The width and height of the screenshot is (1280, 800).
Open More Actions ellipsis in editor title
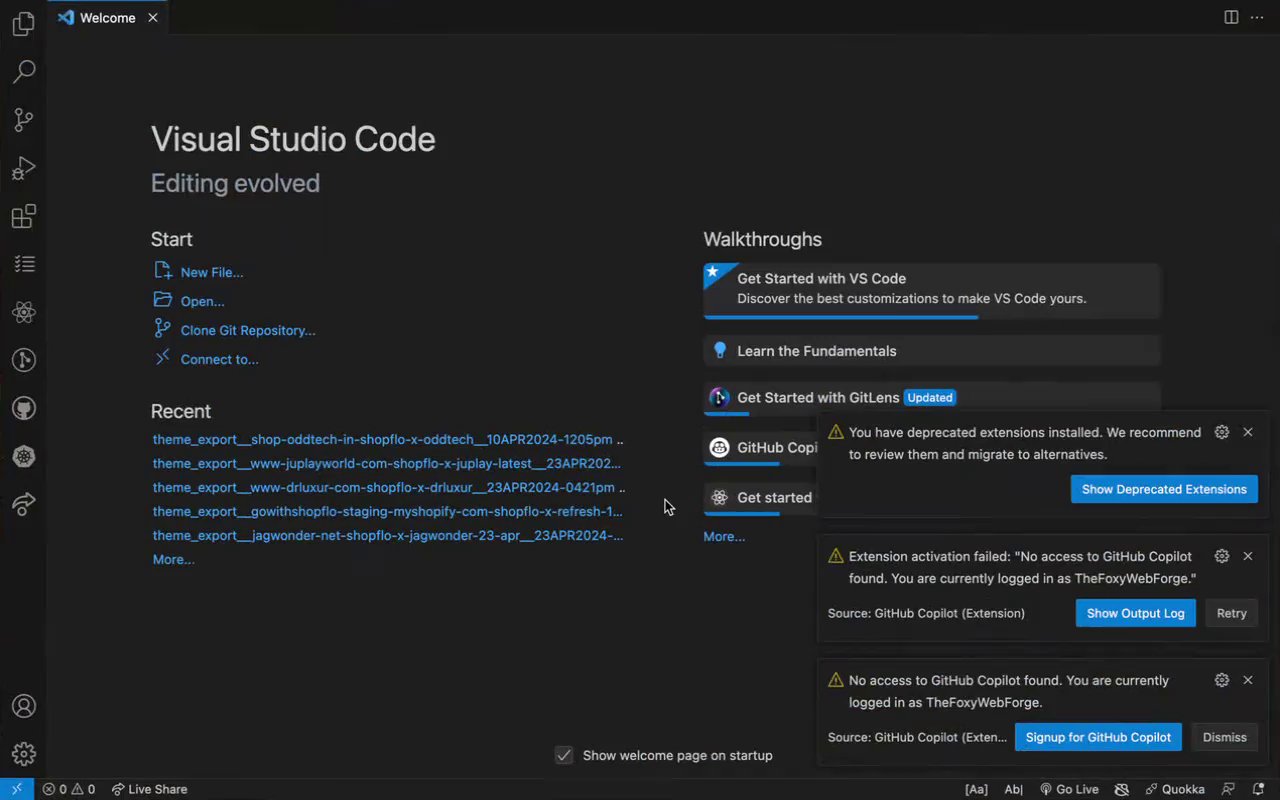click(1257, 17)
